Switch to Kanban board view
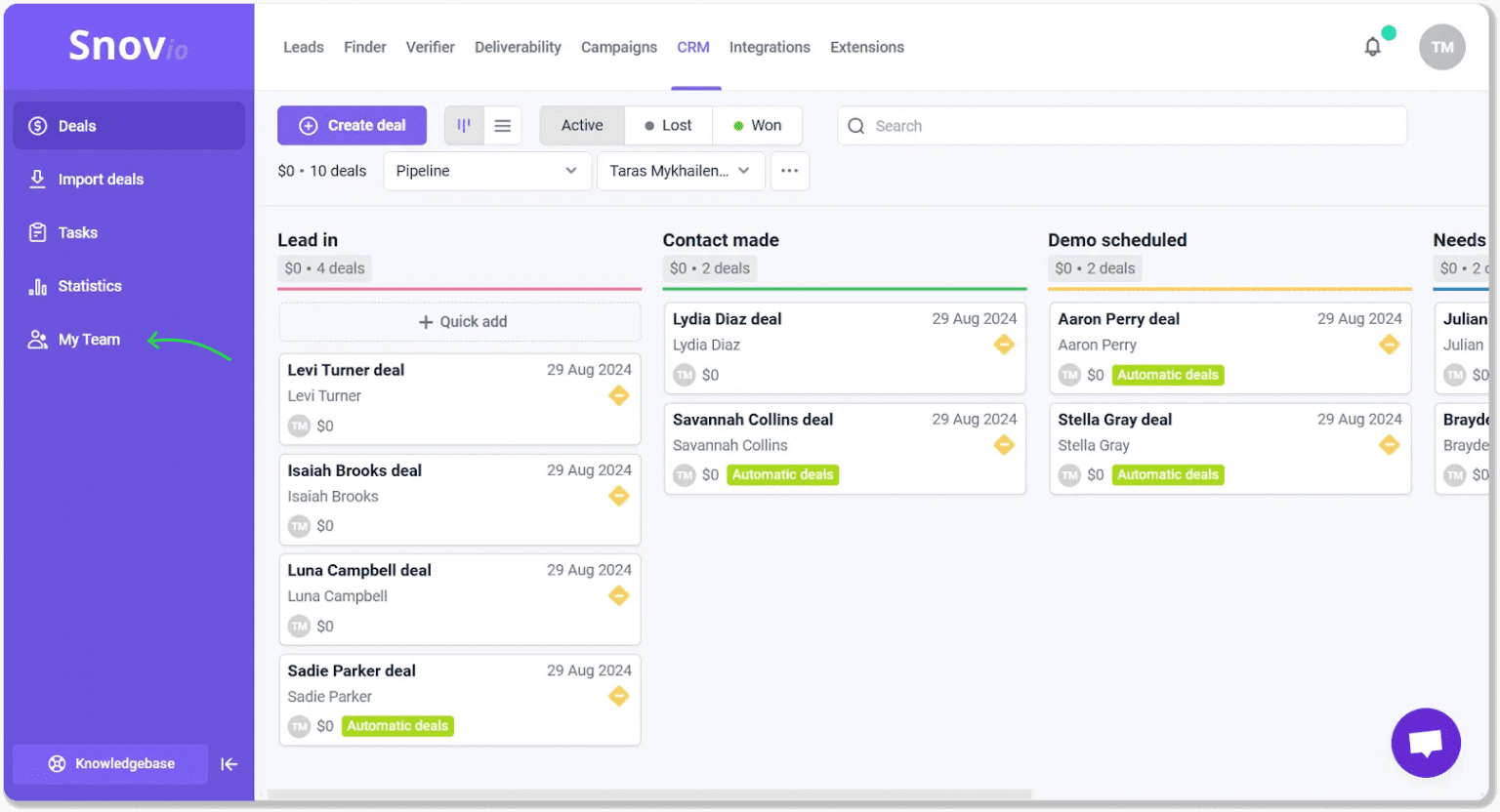The image size is (1500, 812). [x=463, y=125]
